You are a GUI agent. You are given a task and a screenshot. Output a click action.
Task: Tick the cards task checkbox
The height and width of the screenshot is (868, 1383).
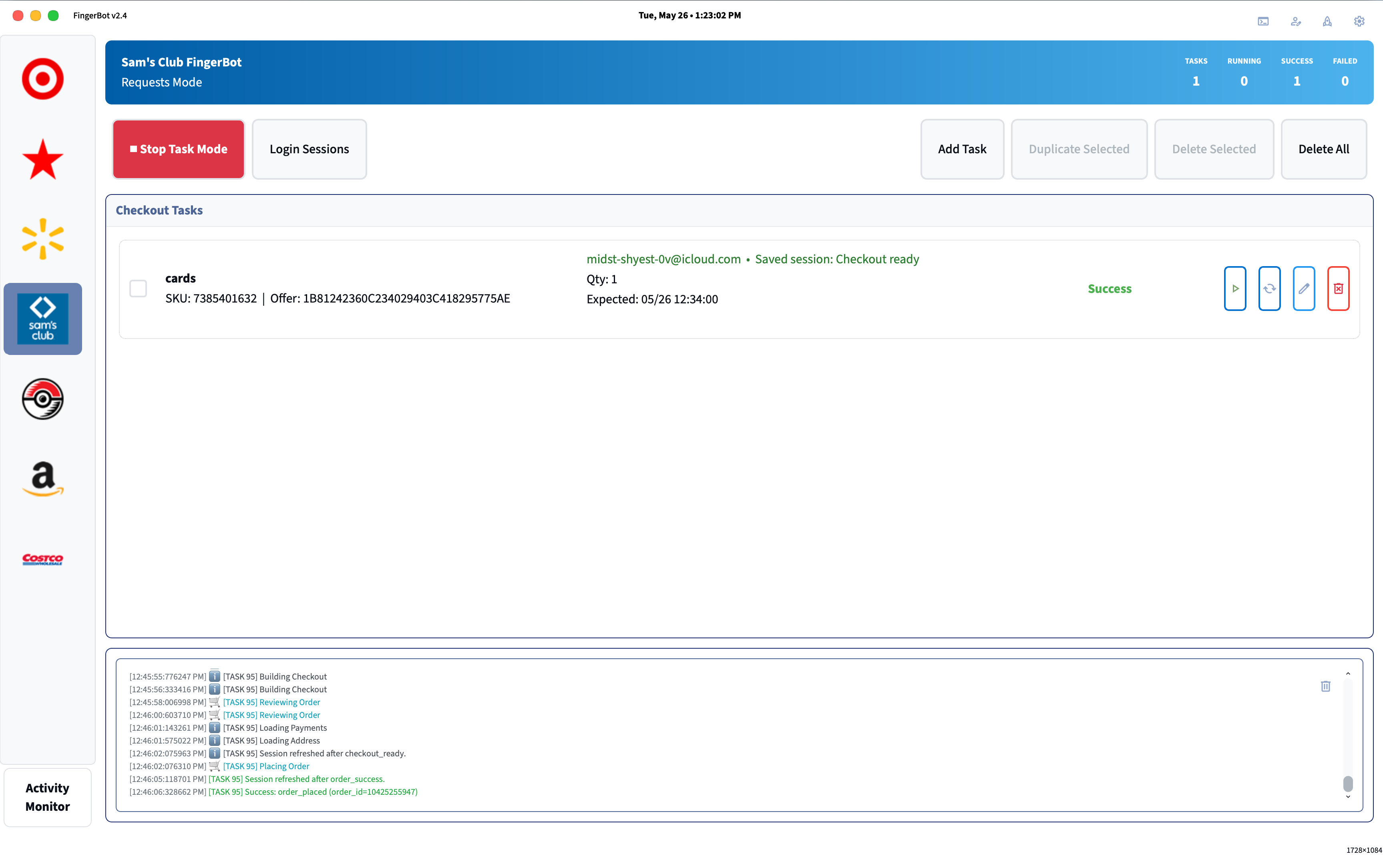pyautogui.click(x=138, y=288)
